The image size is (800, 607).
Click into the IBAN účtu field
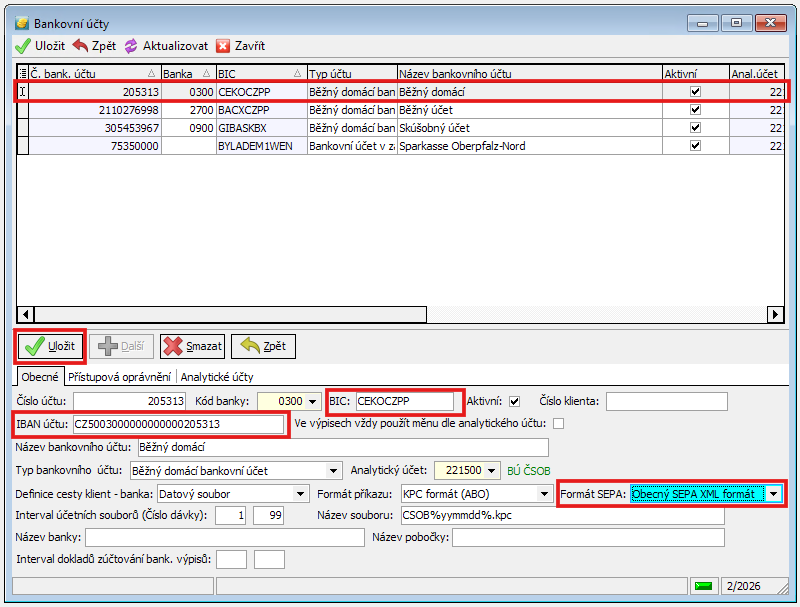[178, 424]
